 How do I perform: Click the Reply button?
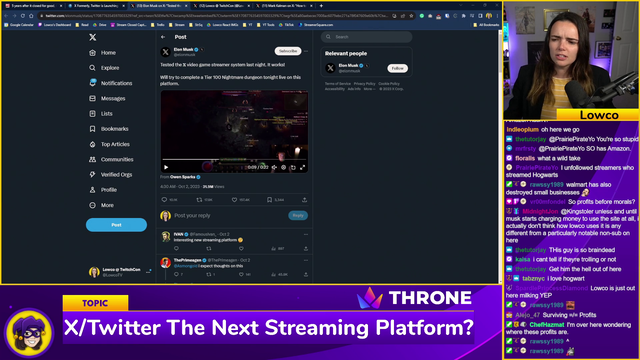(298, 215)
